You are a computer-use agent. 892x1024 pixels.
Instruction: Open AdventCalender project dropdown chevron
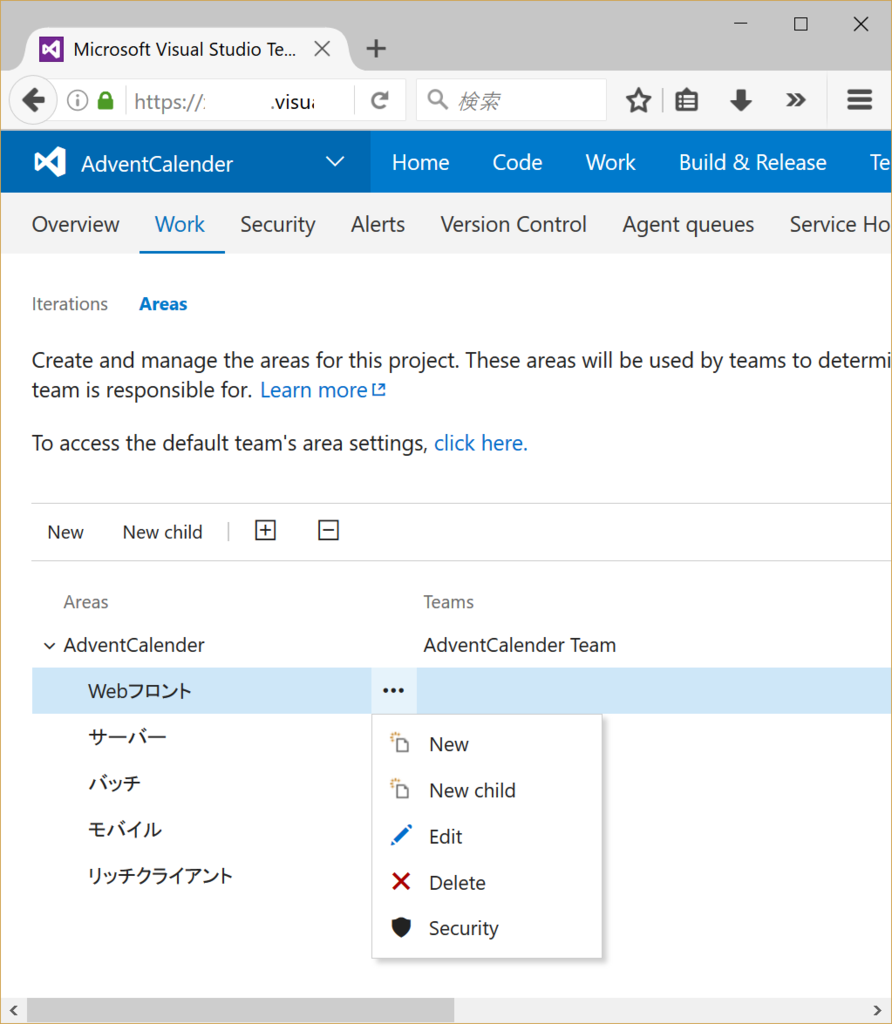(335, 161)
